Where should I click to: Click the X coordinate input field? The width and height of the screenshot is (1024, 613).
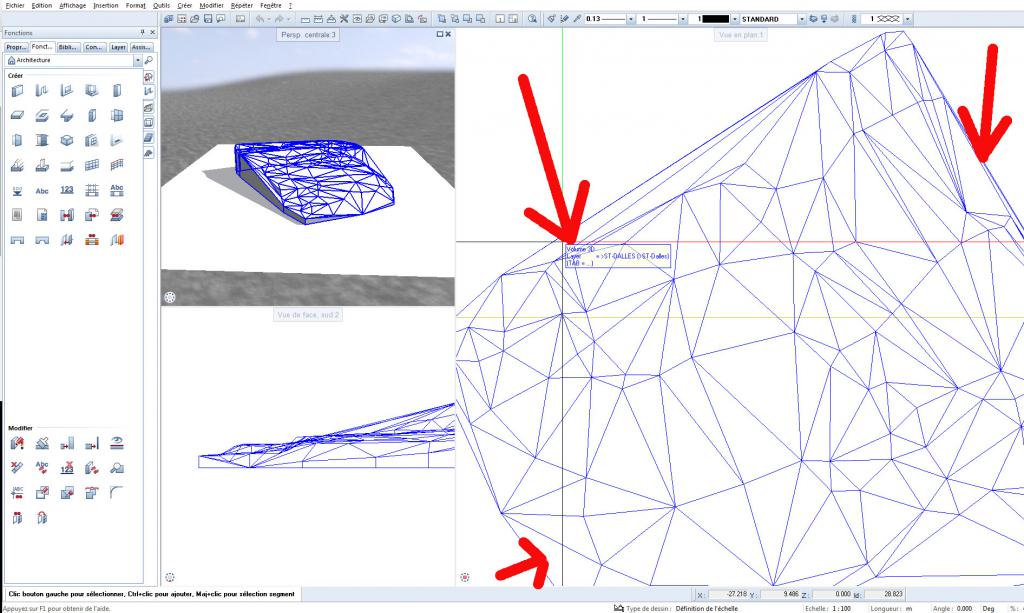click(x=728, y=594)
